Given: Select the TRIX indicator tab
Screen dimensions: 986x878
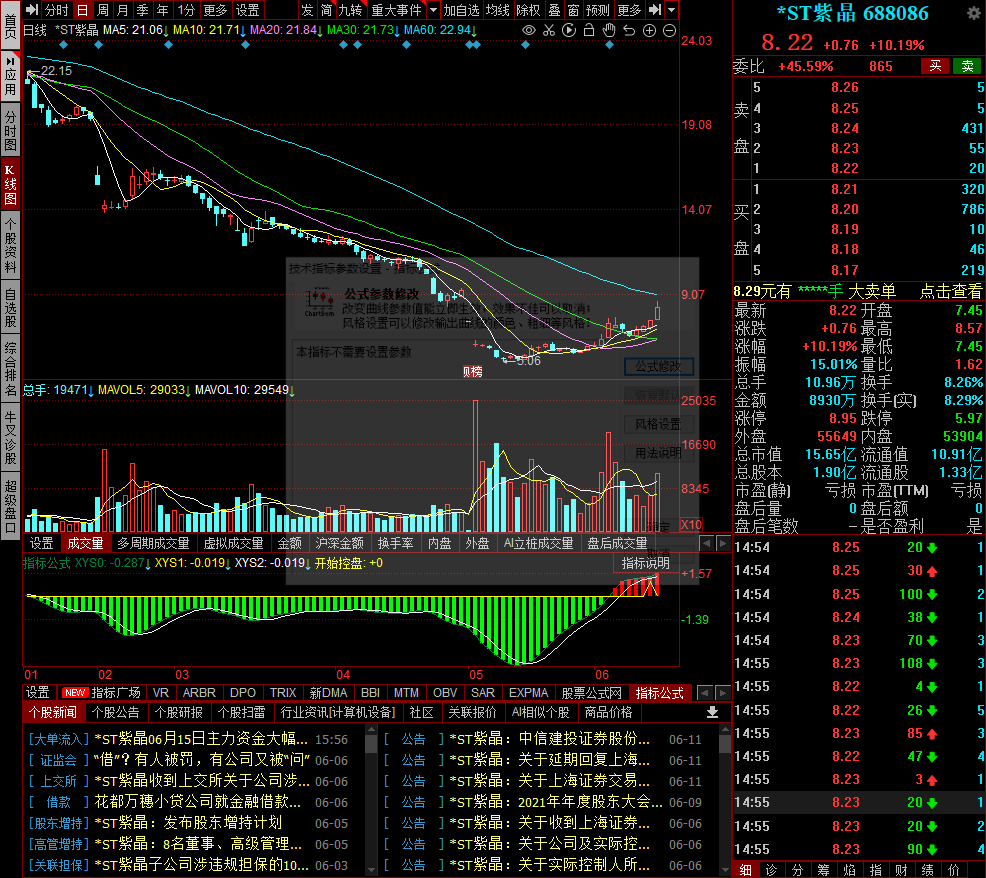Looking at the screenshot, I should [x=283, y=692].
